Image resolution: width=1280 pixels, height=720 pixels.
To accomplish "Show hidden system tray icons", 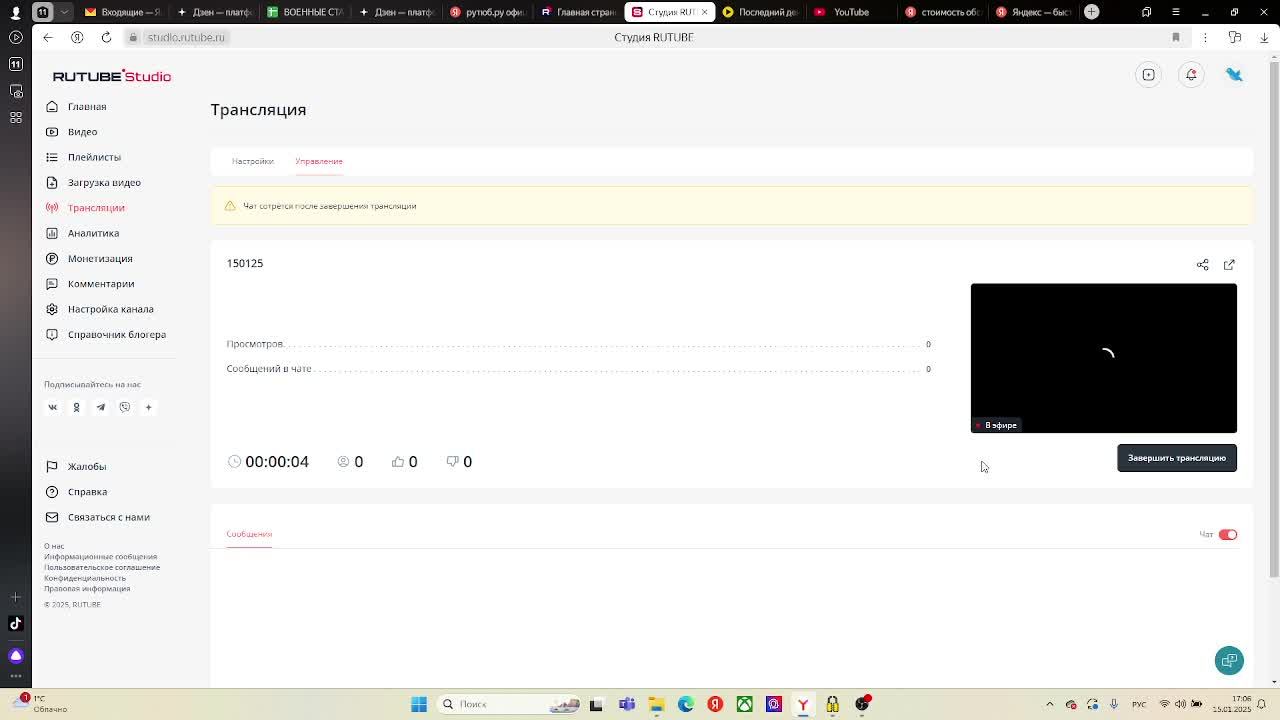I will tap(1049, 704).
